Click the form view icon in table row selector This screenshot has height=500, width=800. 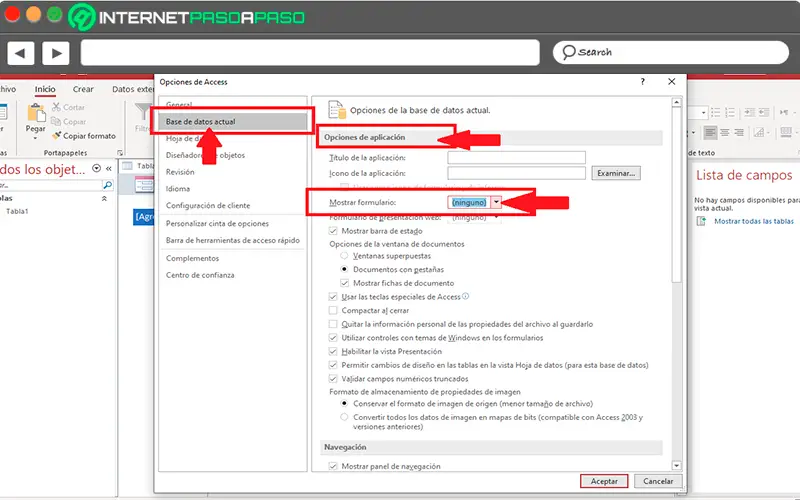point(143,185)
